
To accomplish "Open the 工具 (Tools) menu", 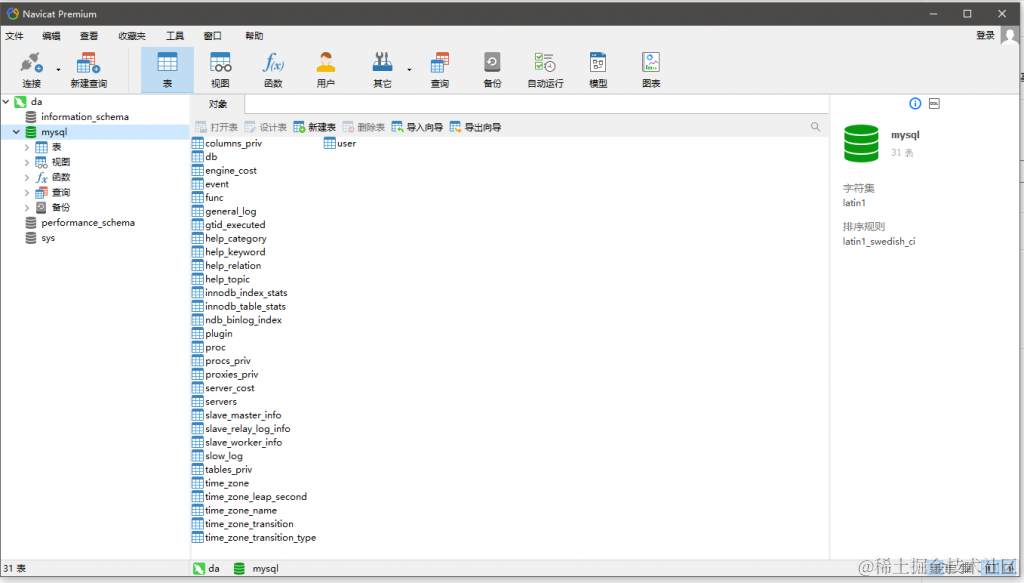I will [x=174, y=36].
